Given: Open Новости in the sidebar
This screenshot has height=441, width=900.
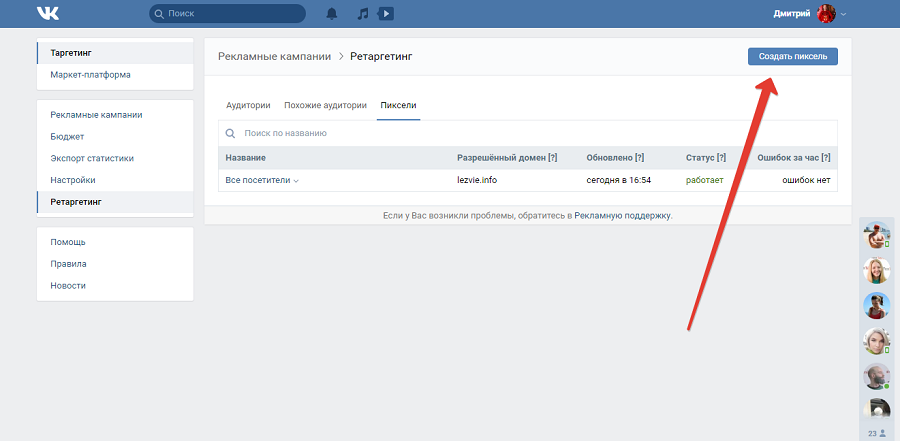Looking at the screenshot, I should [x=115, y=286].
